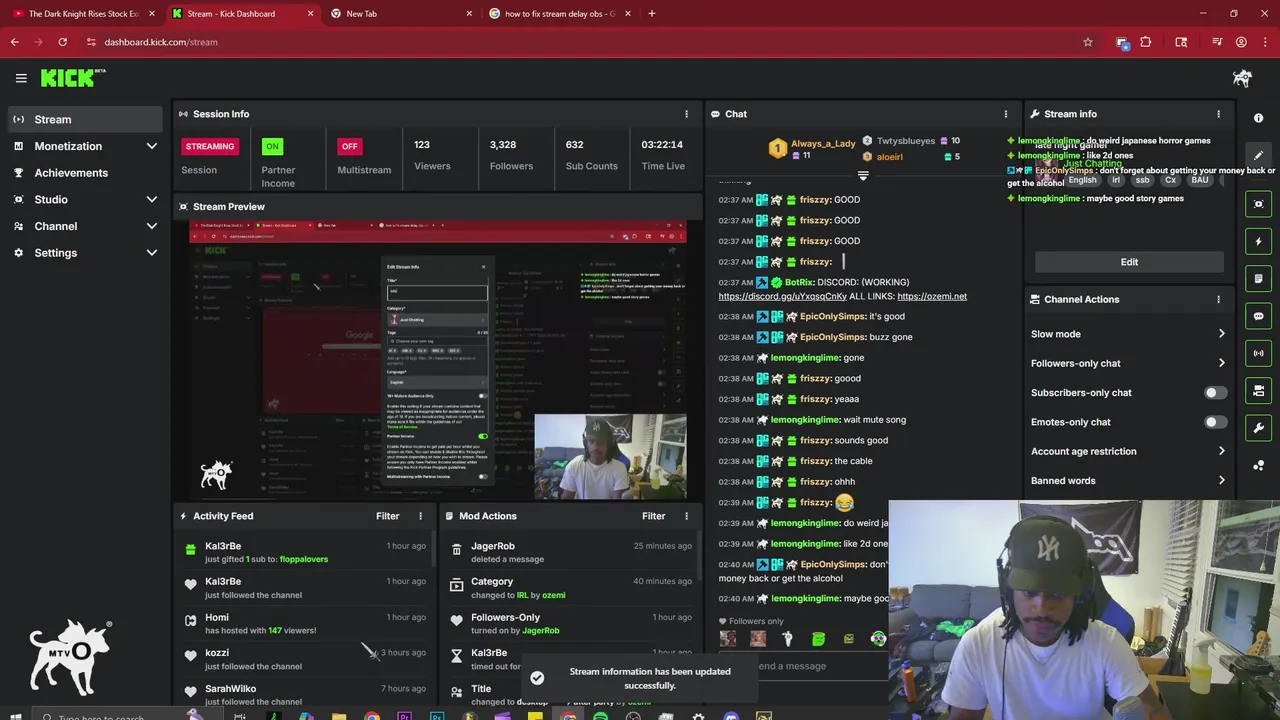This screenshot has width=1280, height=720.
Task: Switch to how to fix stream delay tab
Action: (560, 14)
